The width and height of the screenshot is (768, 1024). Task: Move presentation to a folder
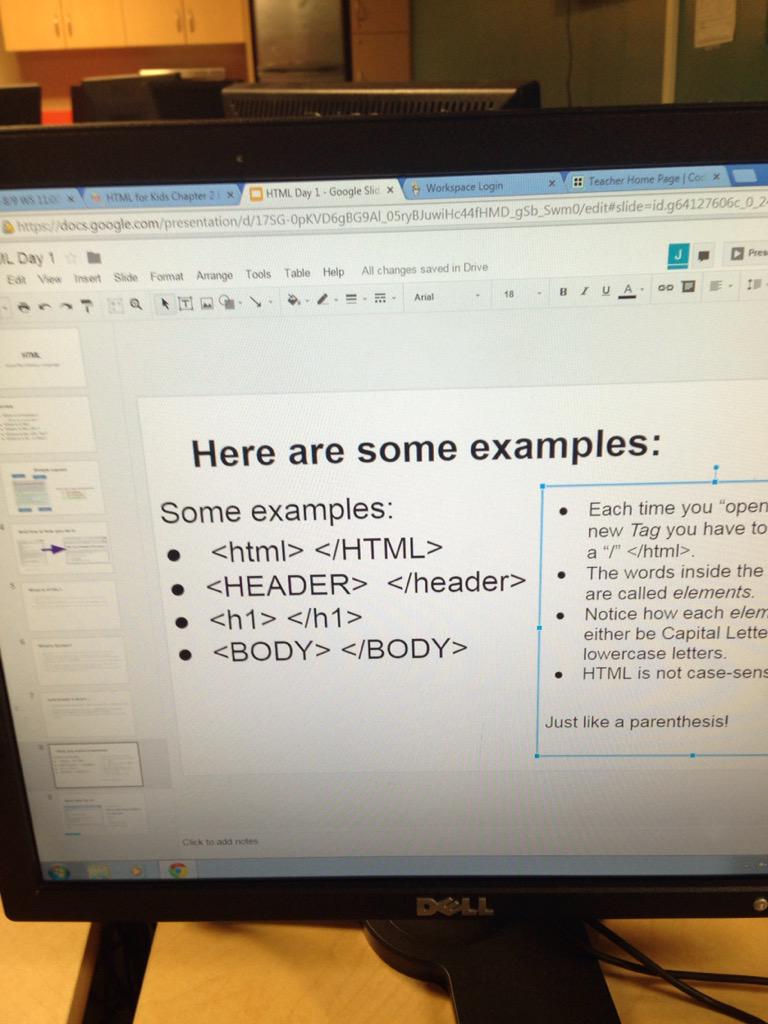[x=93, y=256]
